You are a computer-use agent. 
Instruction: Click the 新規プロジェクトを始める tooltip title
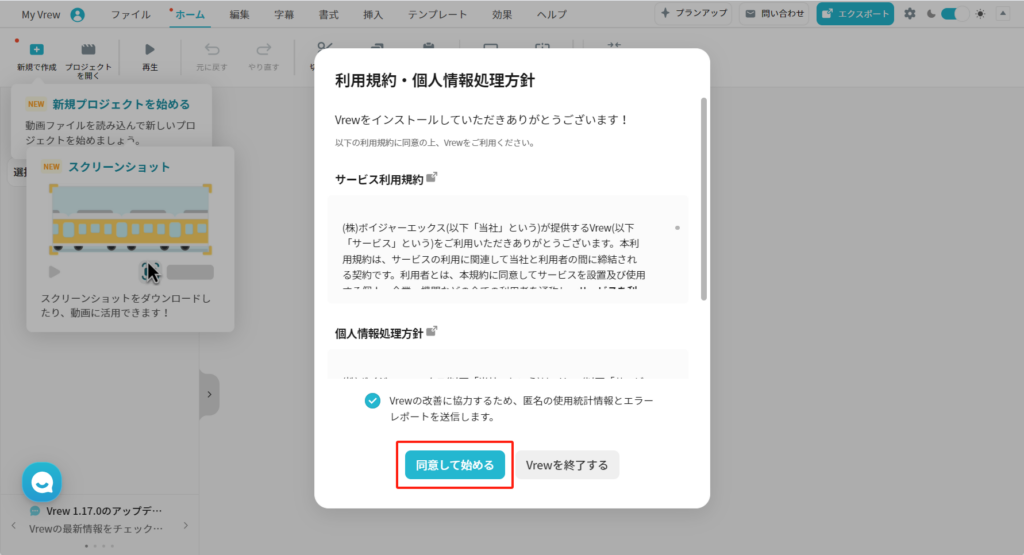click(x=121, y=104)
